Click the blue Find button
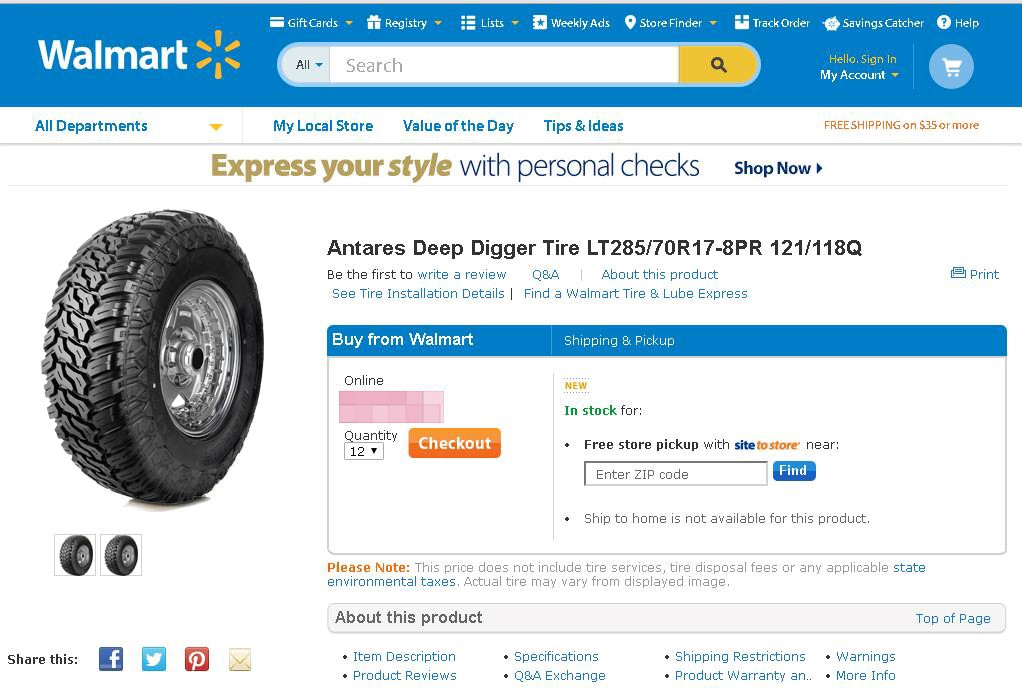This screenshot has width=1022, height=690. click(x=794, y=471)
